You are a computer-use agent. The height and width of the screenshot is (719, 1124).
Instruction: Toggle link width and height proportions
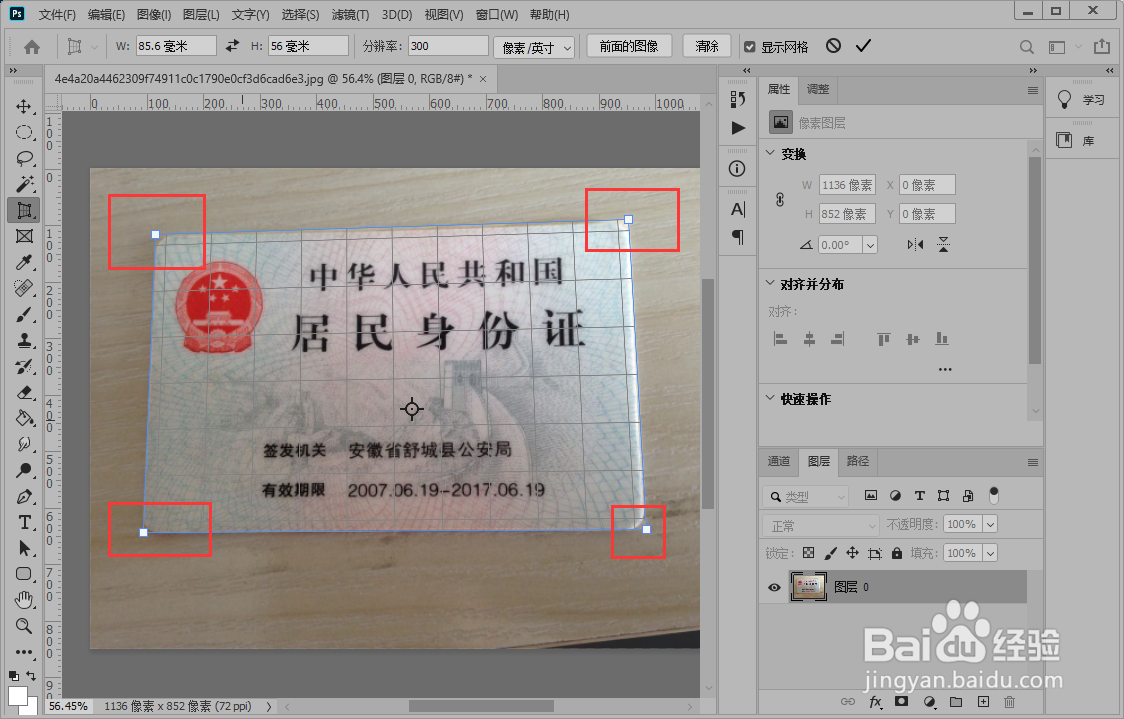coord(780,199)
